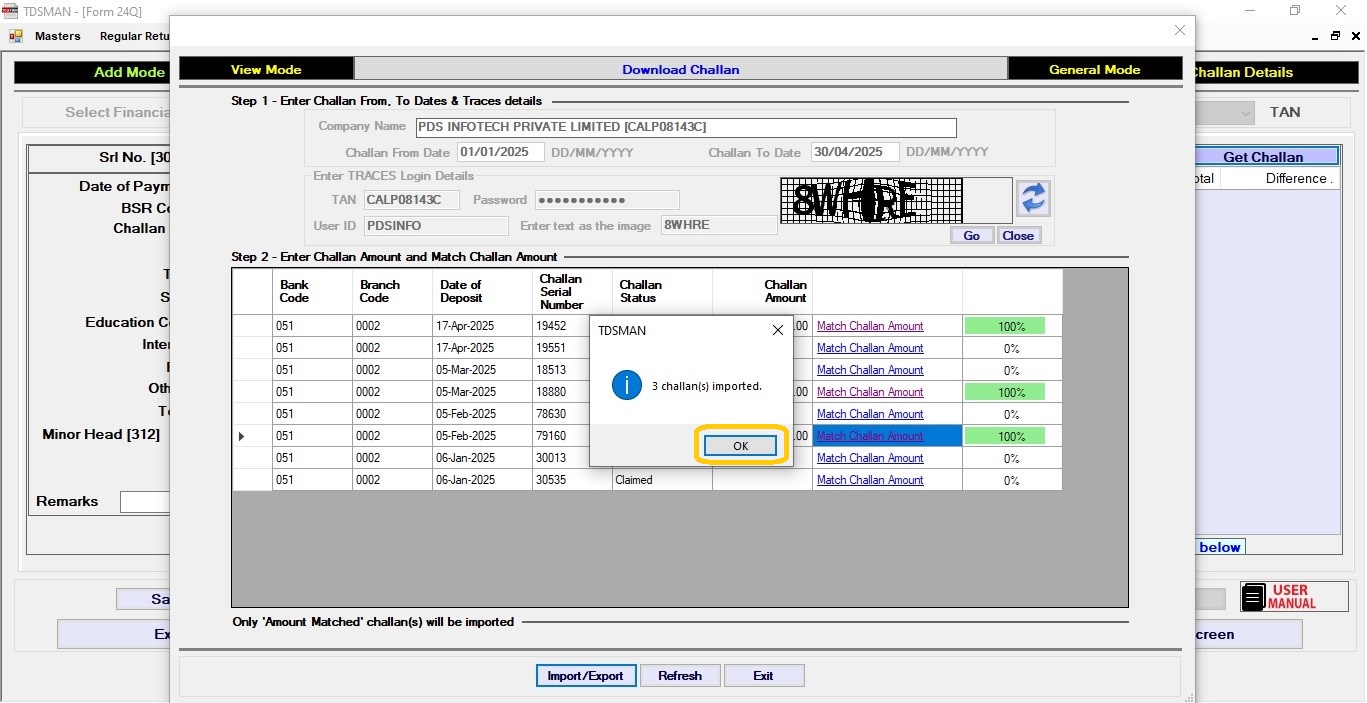Click the row pointer arrow beside 79160 row
This screenshot has width=1367, height=703.
tap(241, 436)
